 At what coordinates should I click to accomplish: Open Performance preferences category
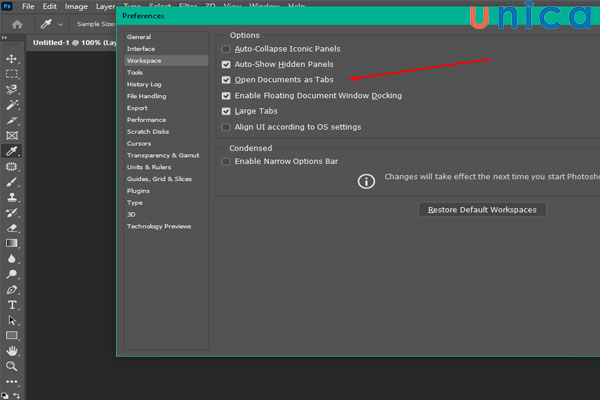coord(146,120)
